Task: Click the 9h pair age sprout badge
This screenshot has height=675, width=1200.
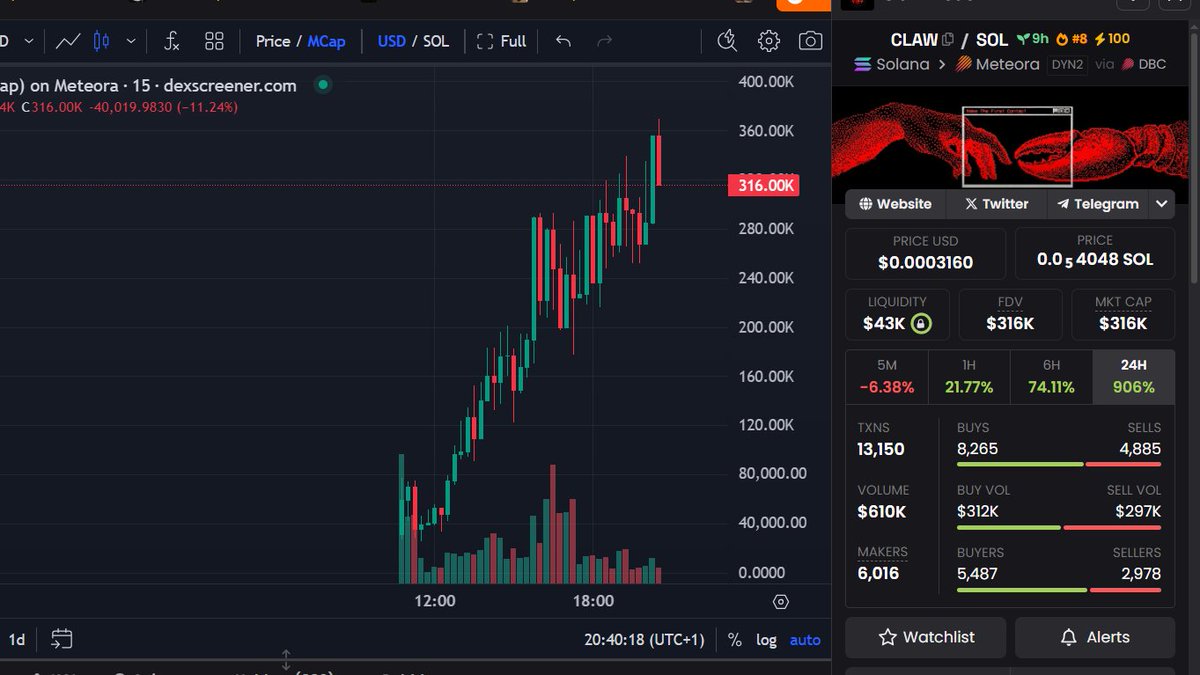Action: coord(1033,39)
